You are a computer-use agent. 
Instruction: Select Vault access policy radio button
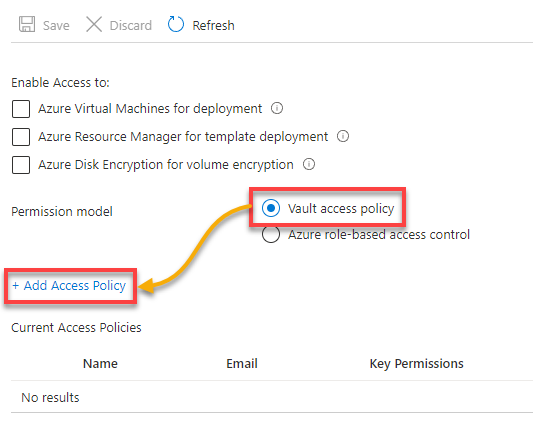click(271, 208)
